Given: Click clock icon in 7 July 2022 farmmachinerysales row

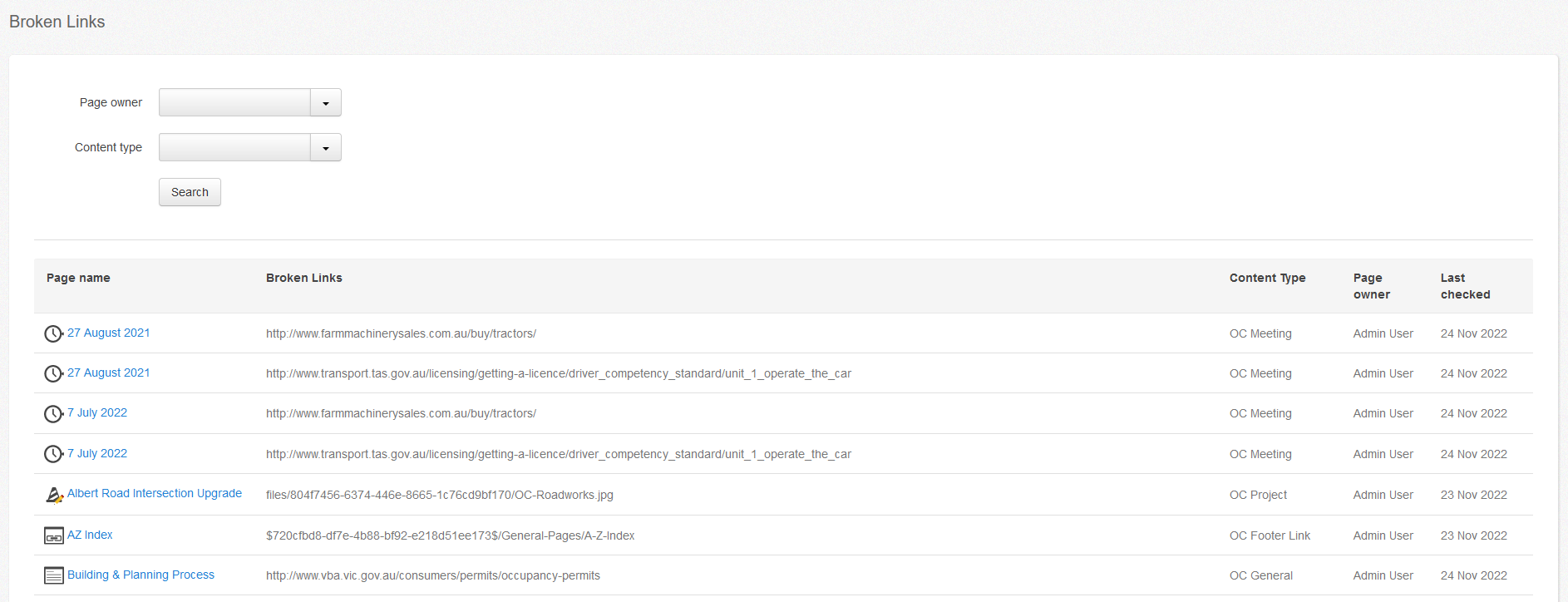Looking at the screenshot, I should [x=53, y=413].
